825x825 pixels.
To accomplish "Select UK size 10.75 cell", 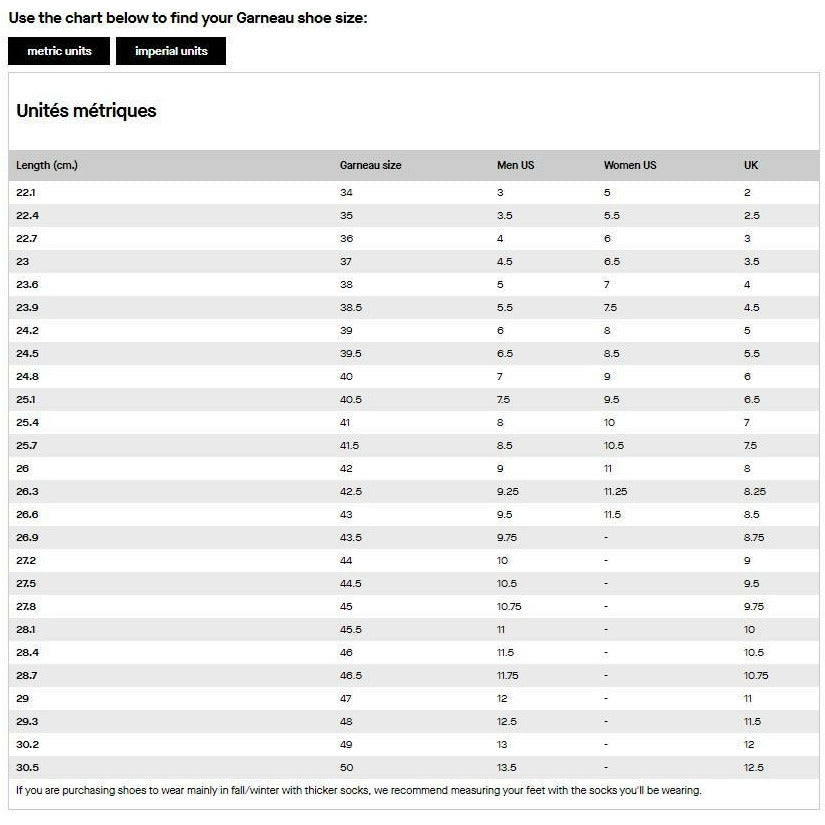I will pos(756,675).
